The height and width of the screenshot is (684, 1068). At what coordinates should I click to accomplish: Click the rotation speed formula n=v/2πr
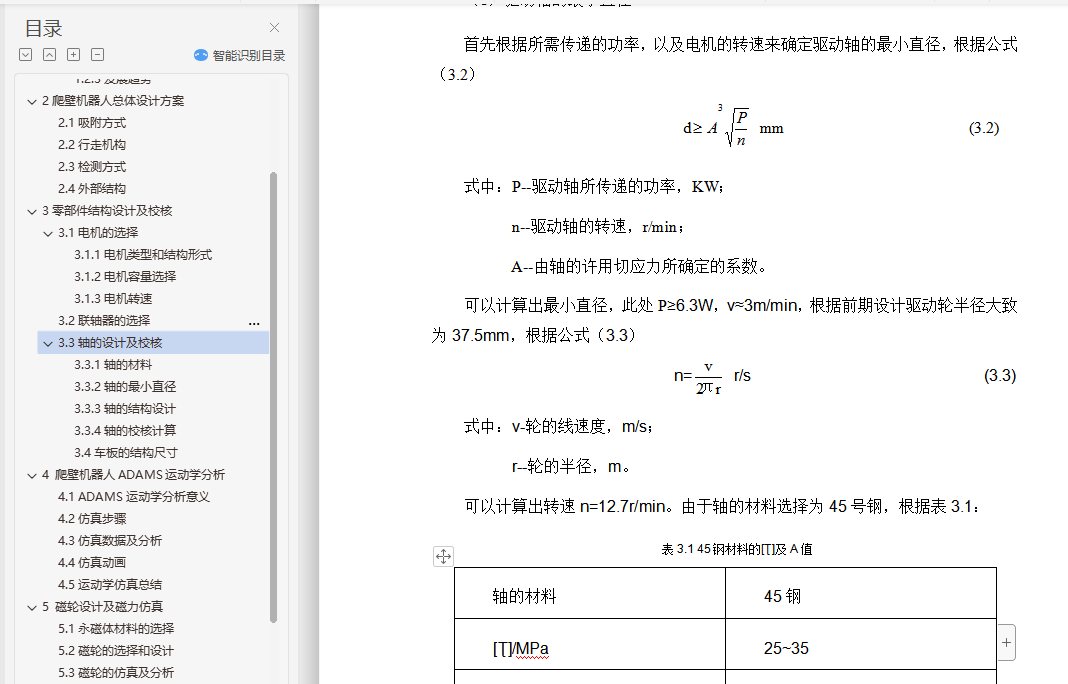pos(712,377)
